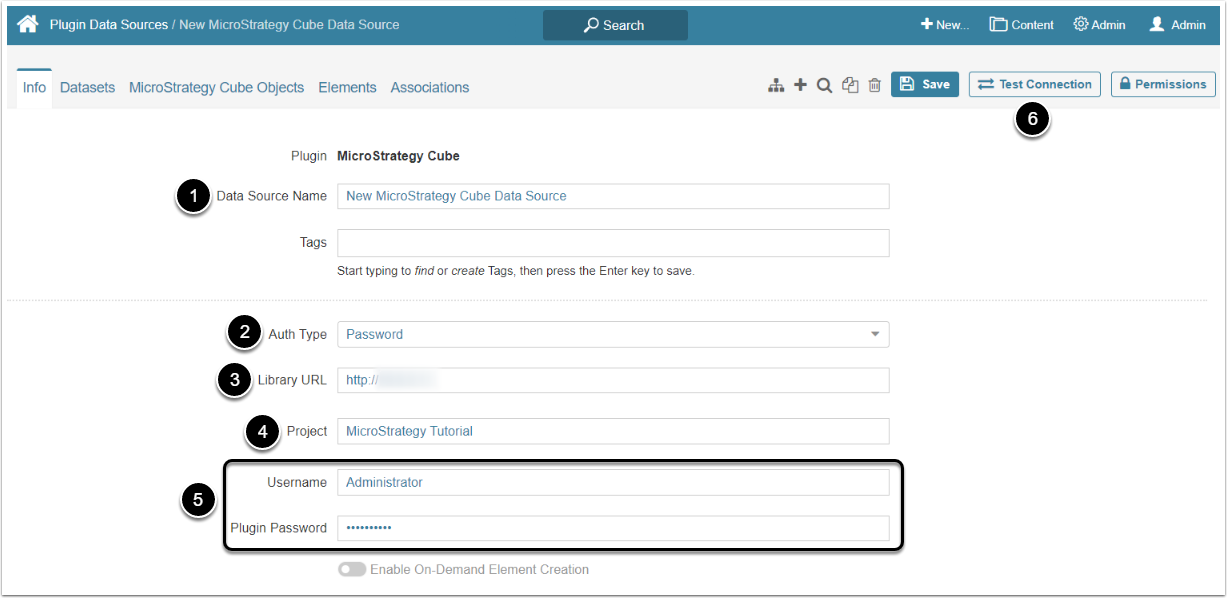Open the New... menu in header
This screenshot has height=598, width=1227.
(945, 25)
